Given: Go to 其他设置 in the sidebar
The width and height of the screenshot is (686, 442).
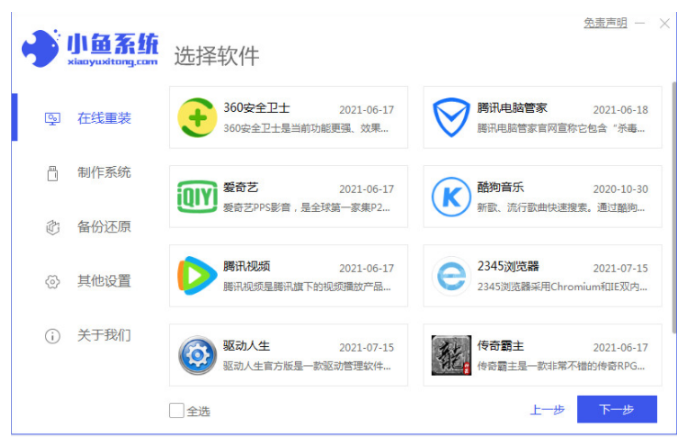Looking at the screenshot, I should [104, 281].
